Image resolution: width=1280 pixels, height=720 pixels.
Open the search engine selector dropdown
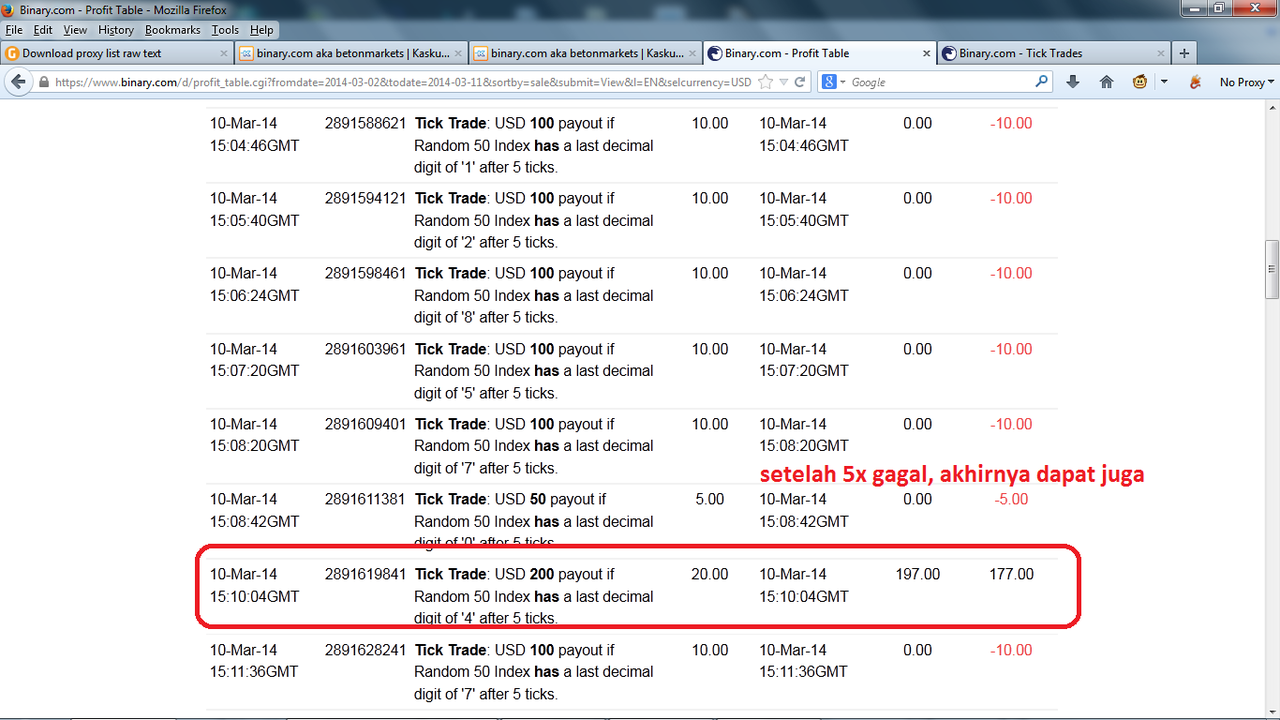[843, 82]
